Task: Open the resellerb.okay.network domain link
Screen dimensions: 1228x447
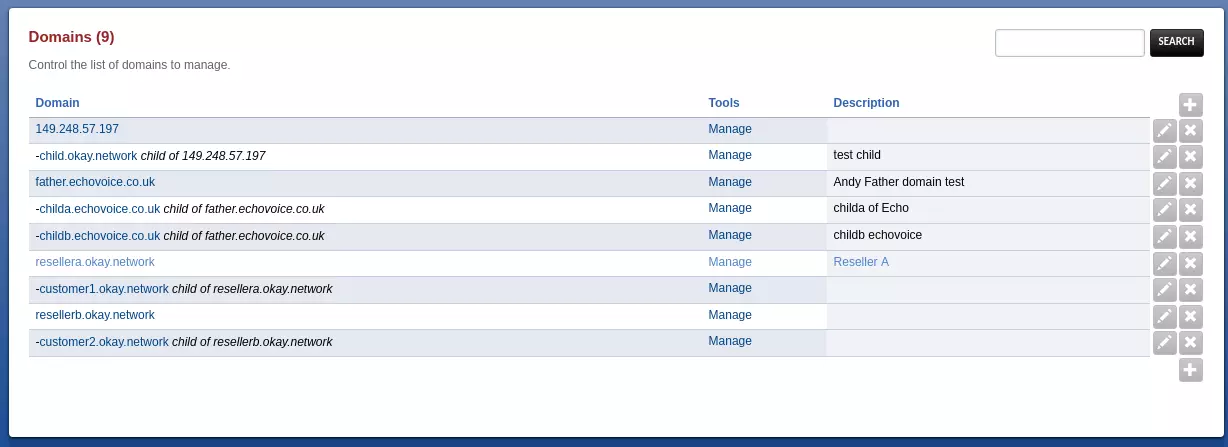Action: pyautogui.click(x=95, y=315)
